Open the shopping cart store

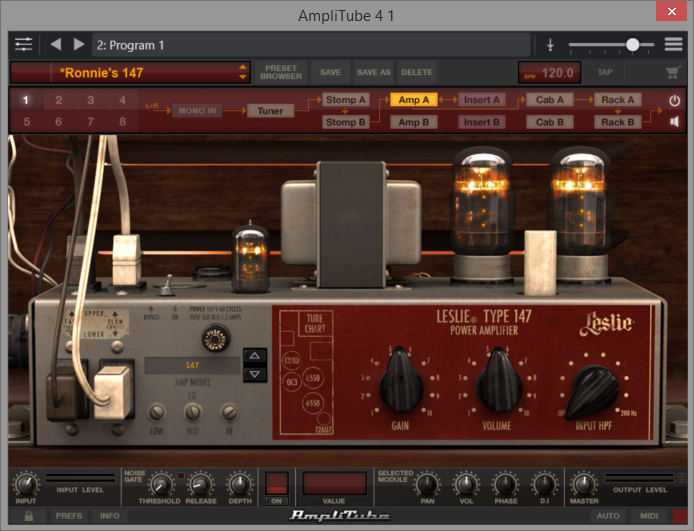(673, 73)
